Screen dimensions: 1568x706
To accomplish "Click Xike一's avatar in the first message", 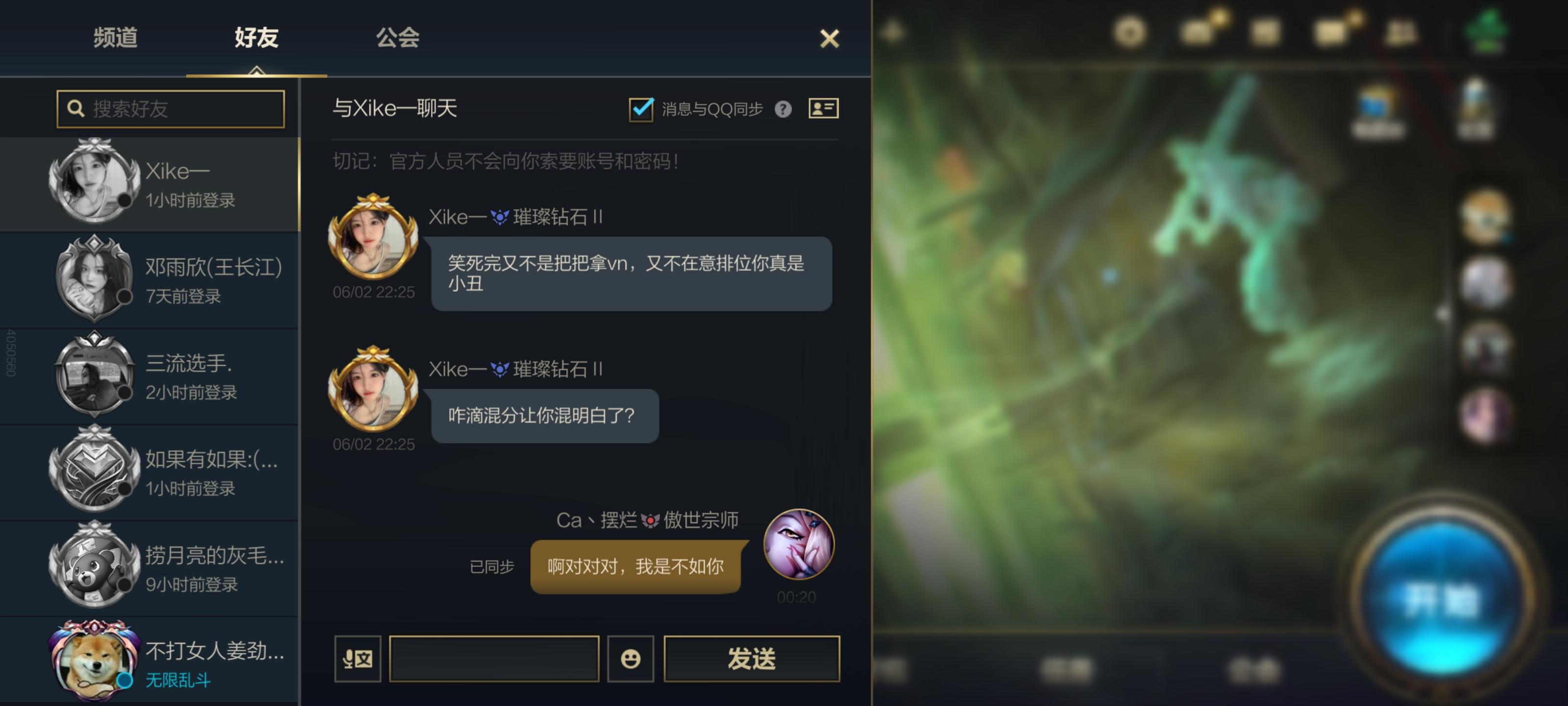I will (372, 238).
